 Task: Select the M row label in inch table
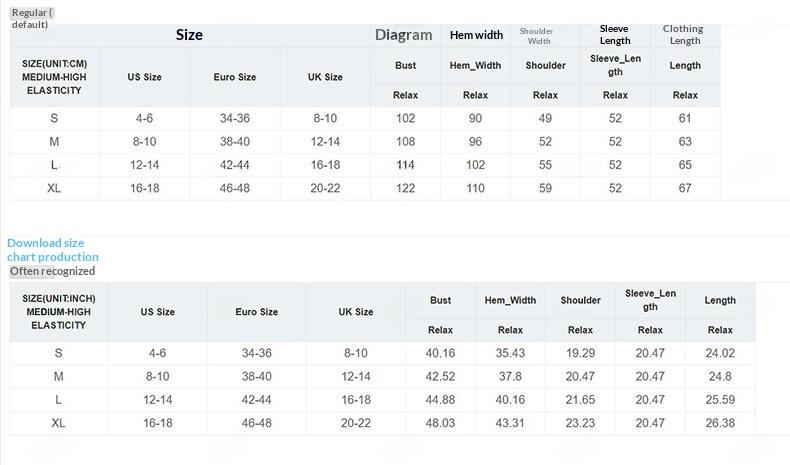pos(58,376)
